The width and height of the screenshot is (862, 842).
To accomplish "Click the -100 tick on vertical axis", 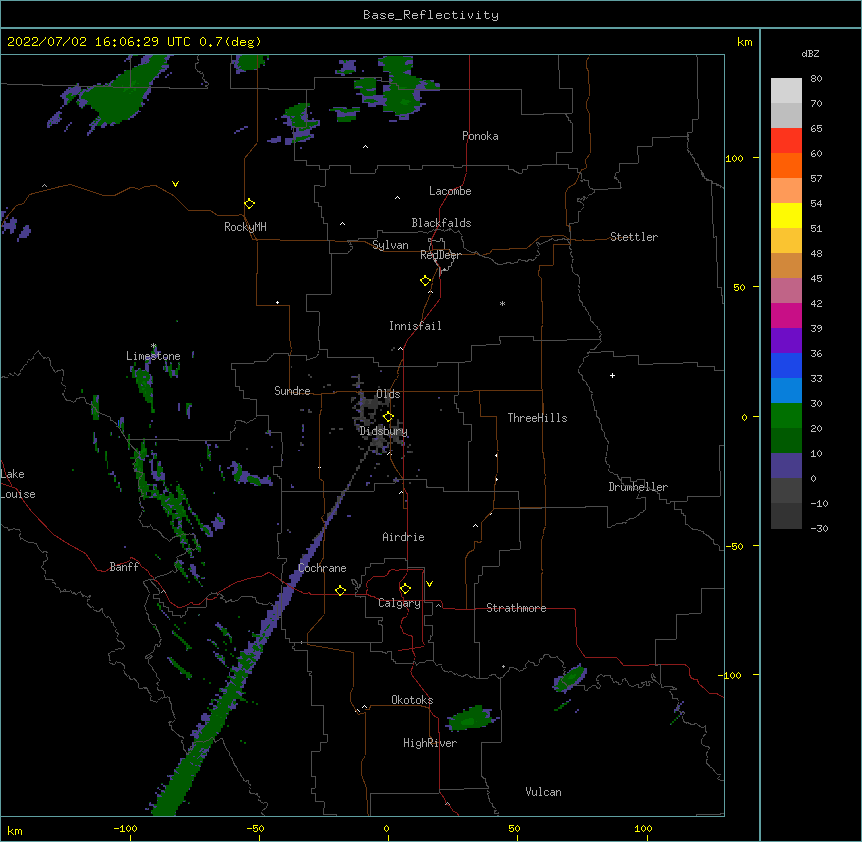I will coord(730,675).
